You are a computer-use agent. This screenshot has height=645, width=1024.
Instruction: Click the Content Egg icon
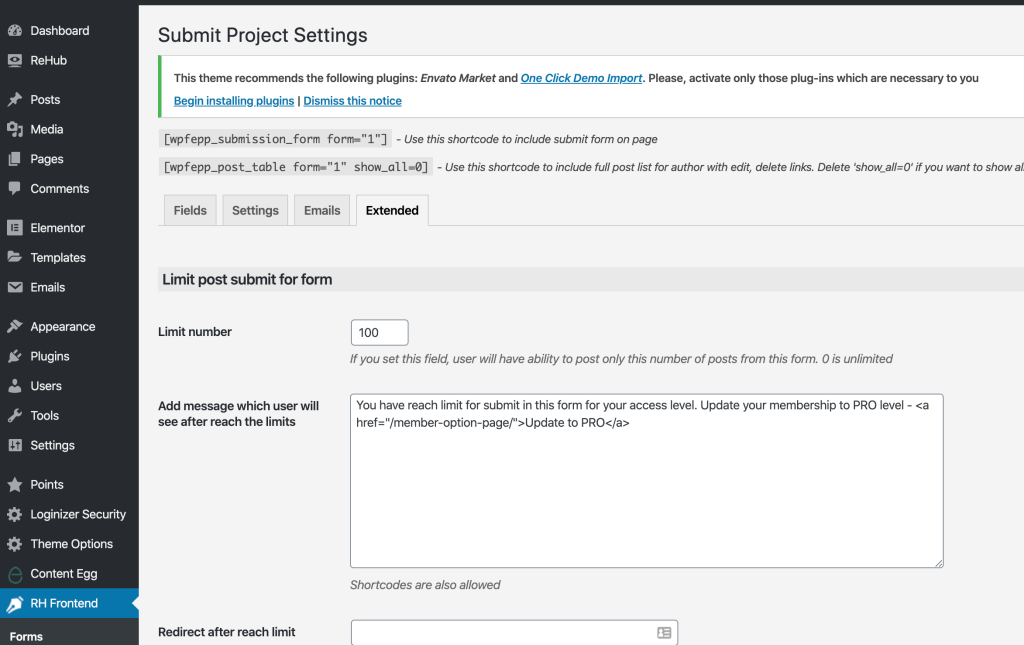[15, 574]
